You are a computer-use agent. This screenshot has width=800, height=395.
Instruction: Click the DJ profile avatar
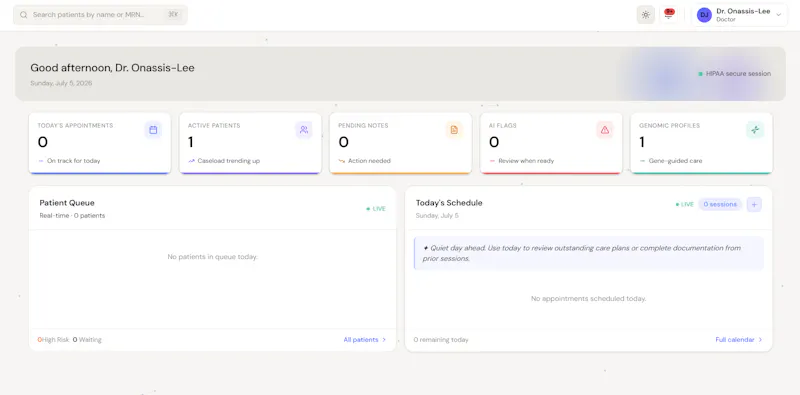(704, 15)
